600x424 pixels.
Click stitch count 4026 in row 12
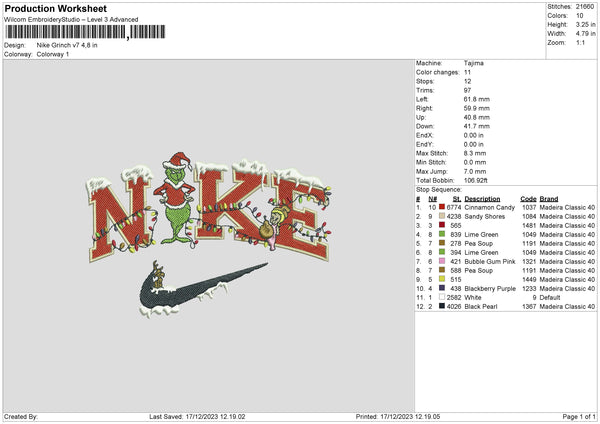[454, 307]
